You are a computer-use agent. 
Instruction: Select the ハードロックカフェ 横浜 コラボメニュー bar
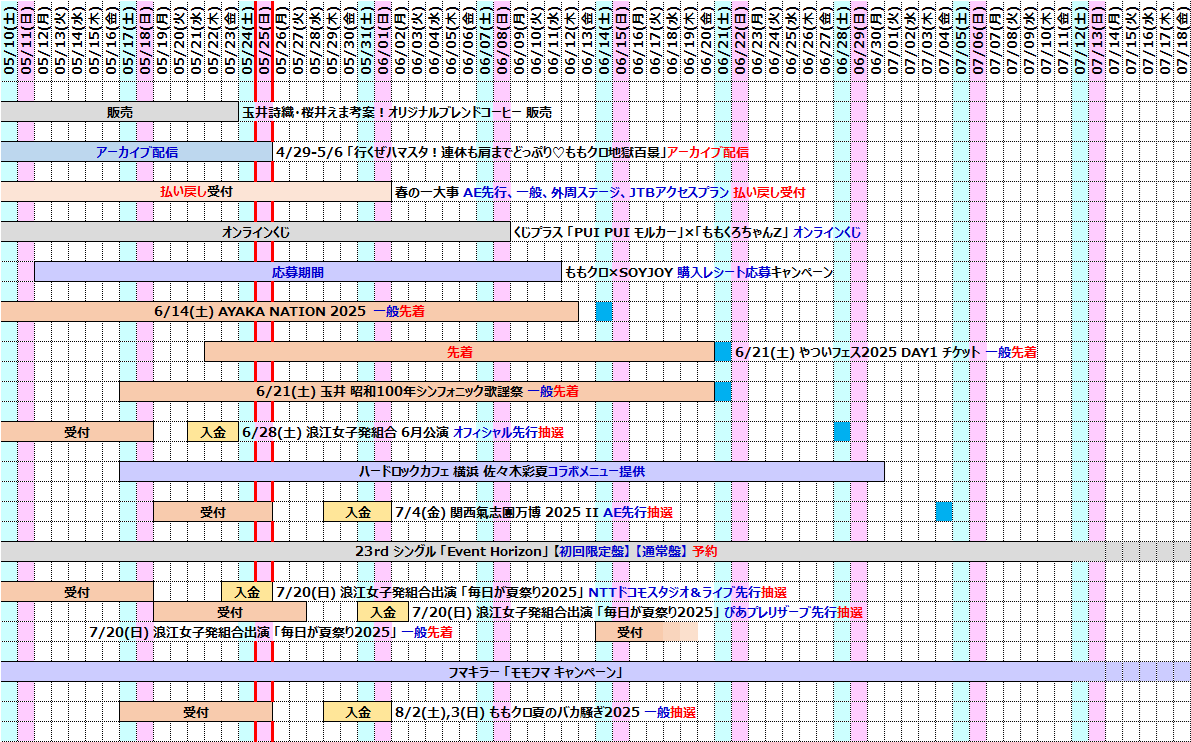(501, 472)
